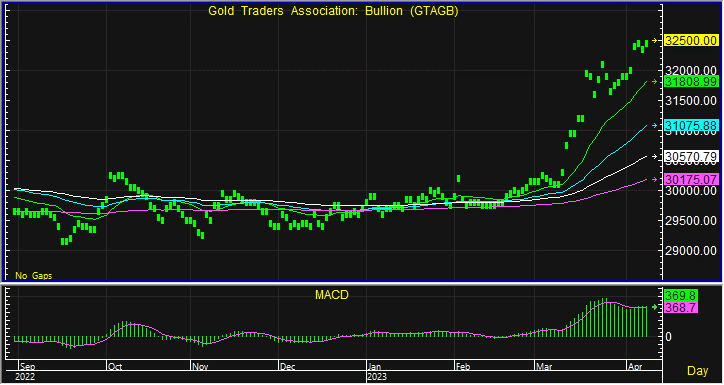The width and height of the screenshot is (724, 385).
Task: Click the 29000.00 price axis label
Action: 691,251
